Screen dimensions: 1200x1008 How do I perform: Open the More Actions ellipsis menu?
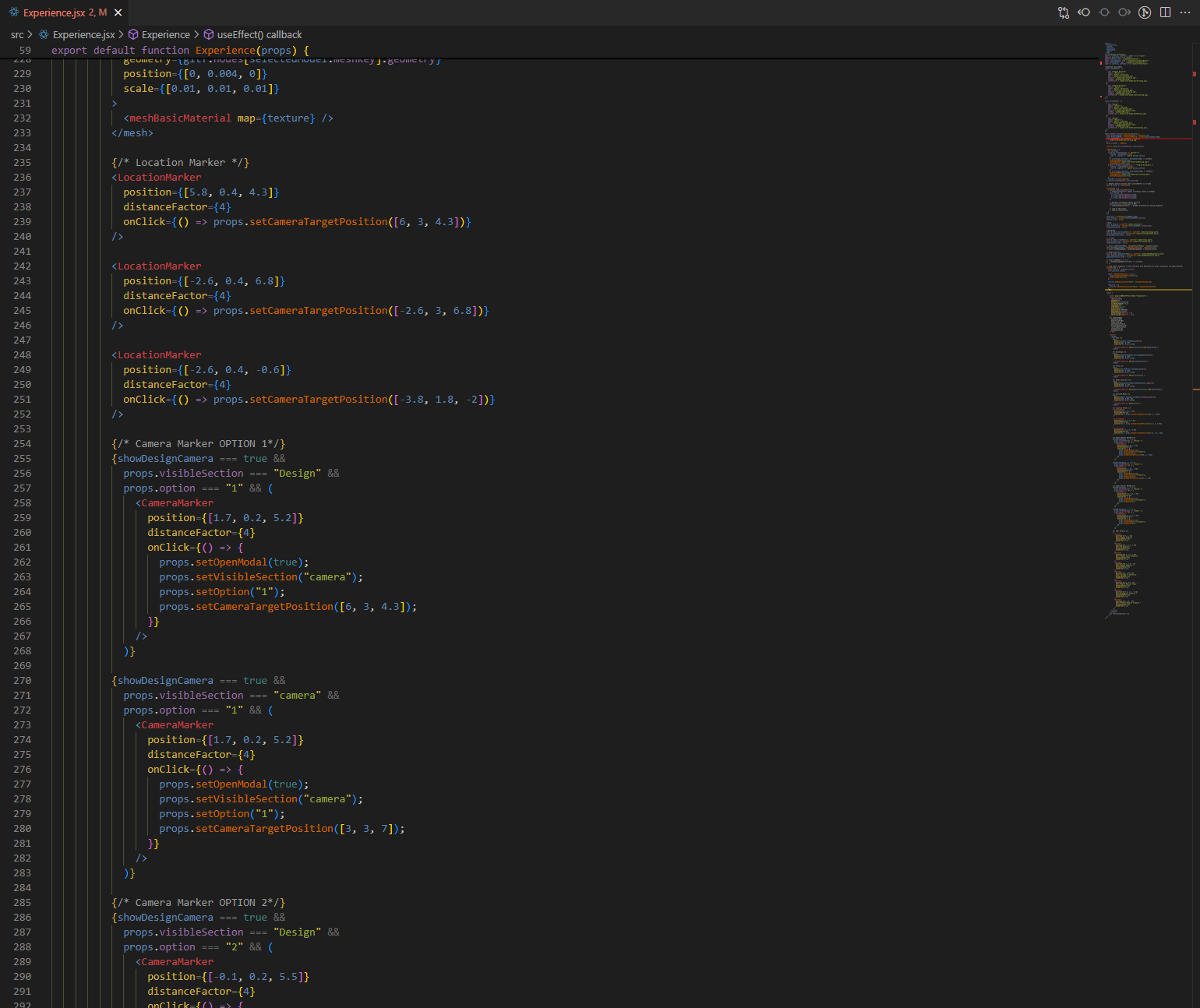pos(1185,12)
